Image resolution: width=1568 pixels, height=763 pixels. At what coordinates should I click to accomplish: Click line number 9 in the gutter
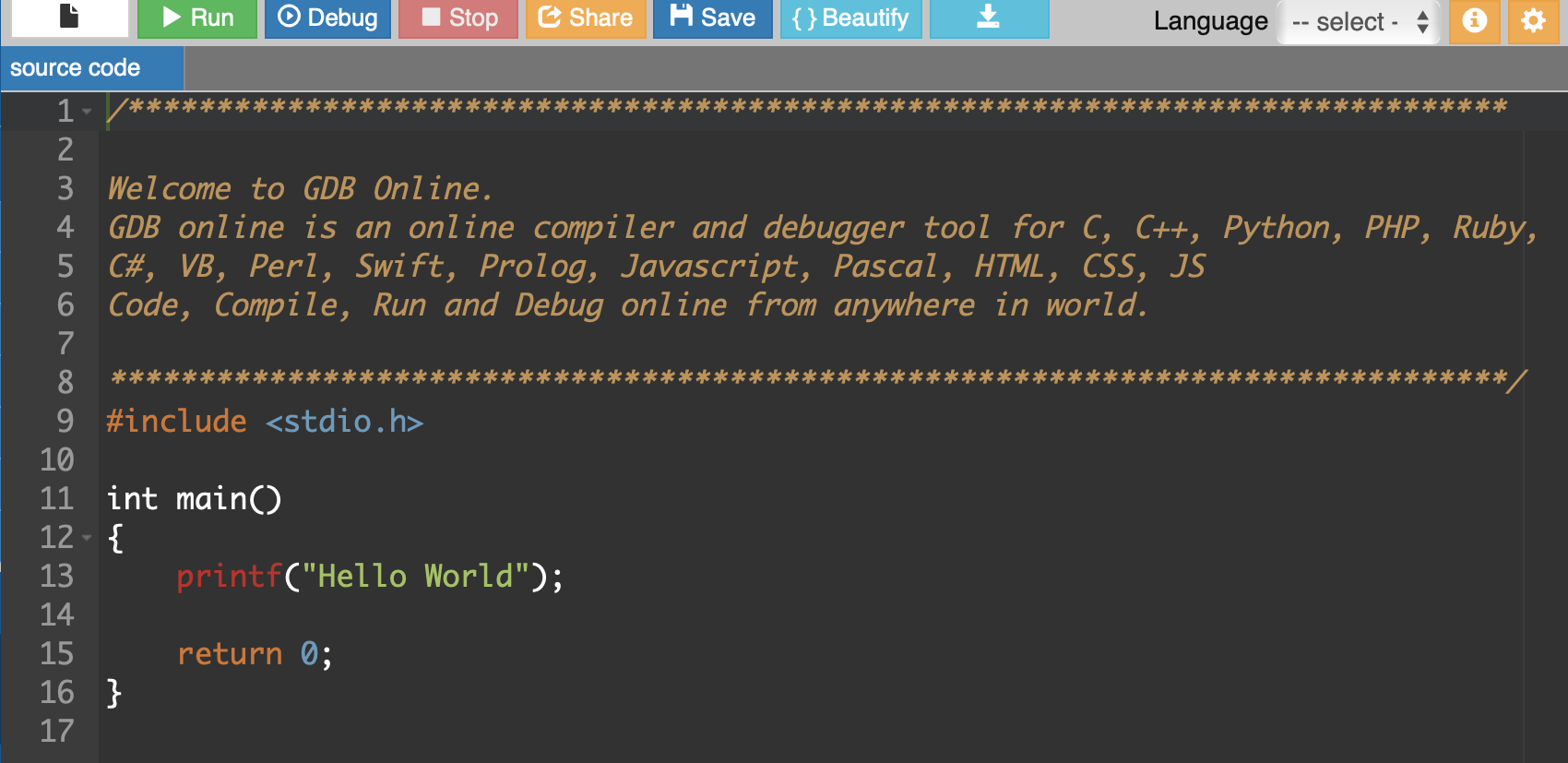pyautogui.click(x=65, y=421)
